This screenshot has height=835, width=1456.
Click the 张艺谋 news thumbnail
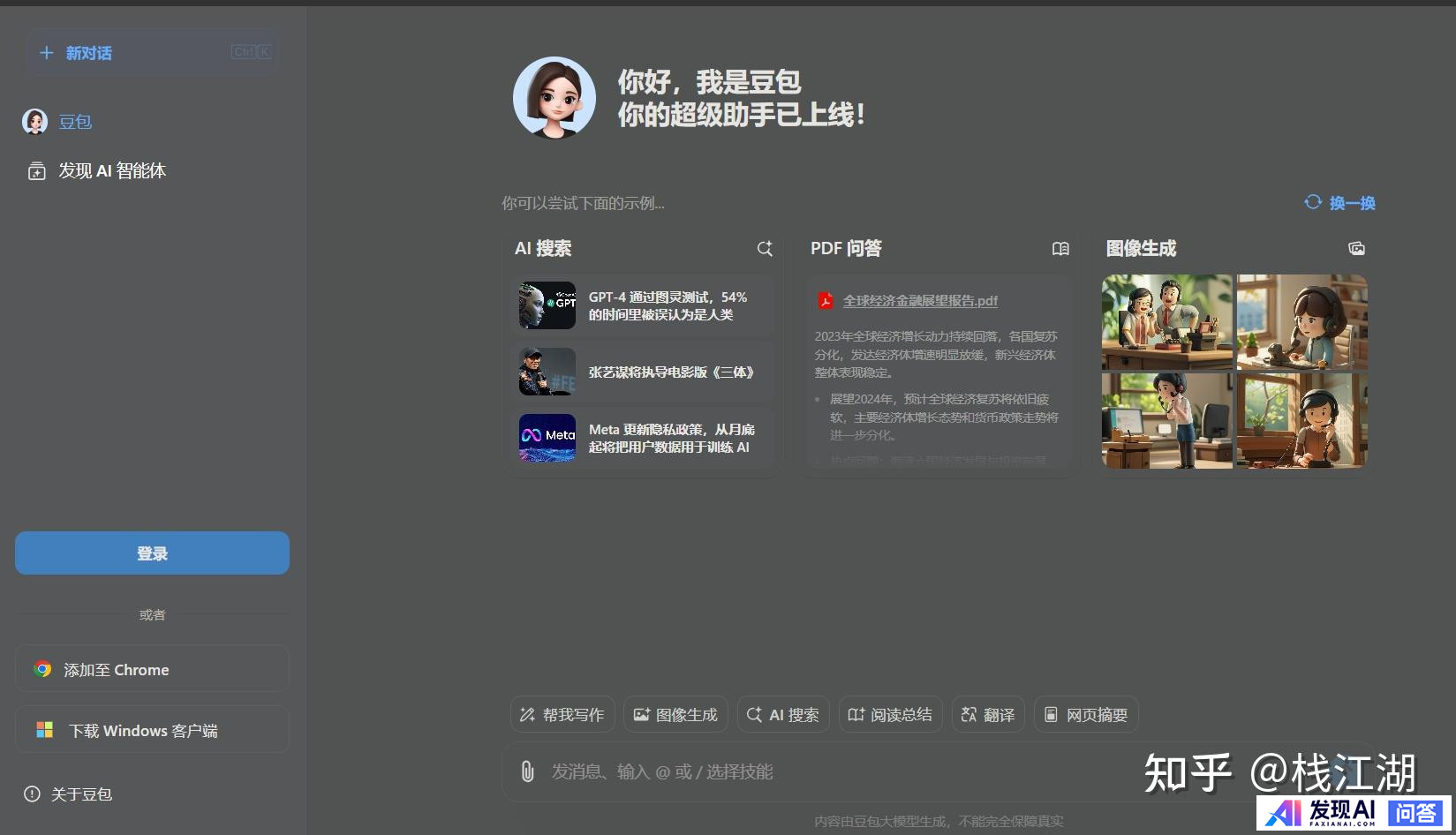[x=547, y=372]
